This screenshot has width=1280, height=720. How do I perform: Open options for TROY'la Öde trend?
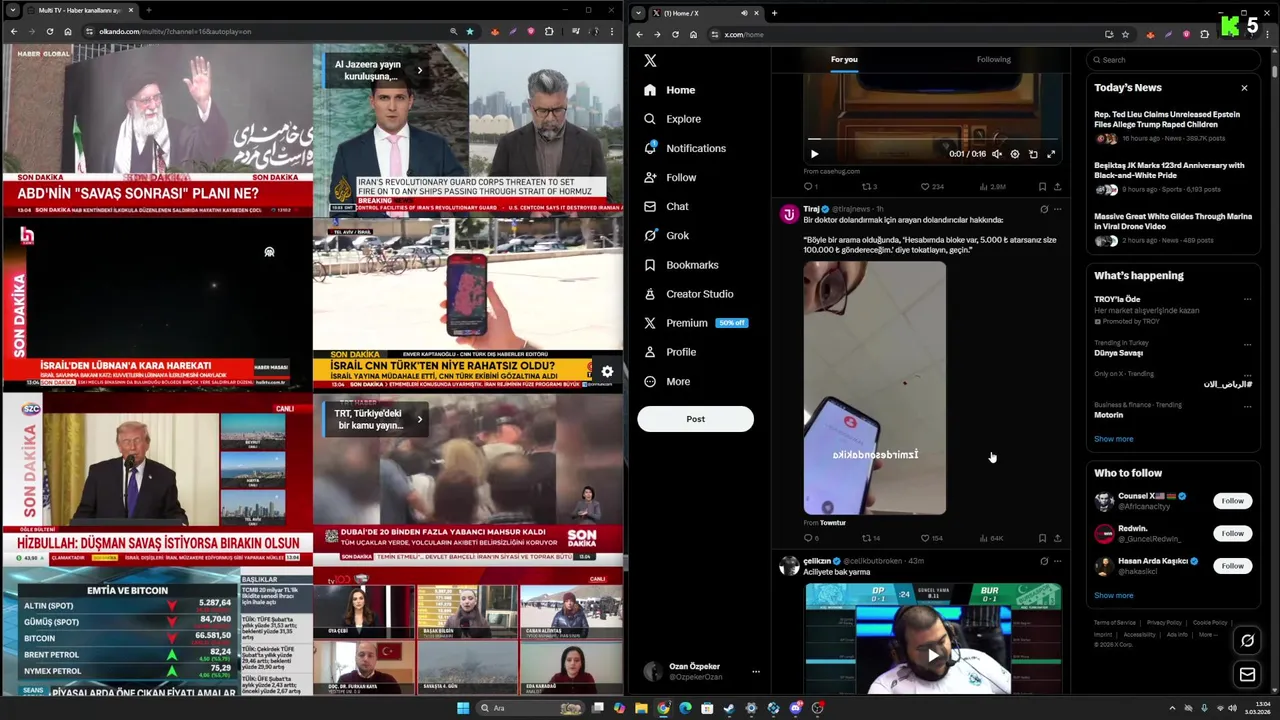pos(1247,299)
